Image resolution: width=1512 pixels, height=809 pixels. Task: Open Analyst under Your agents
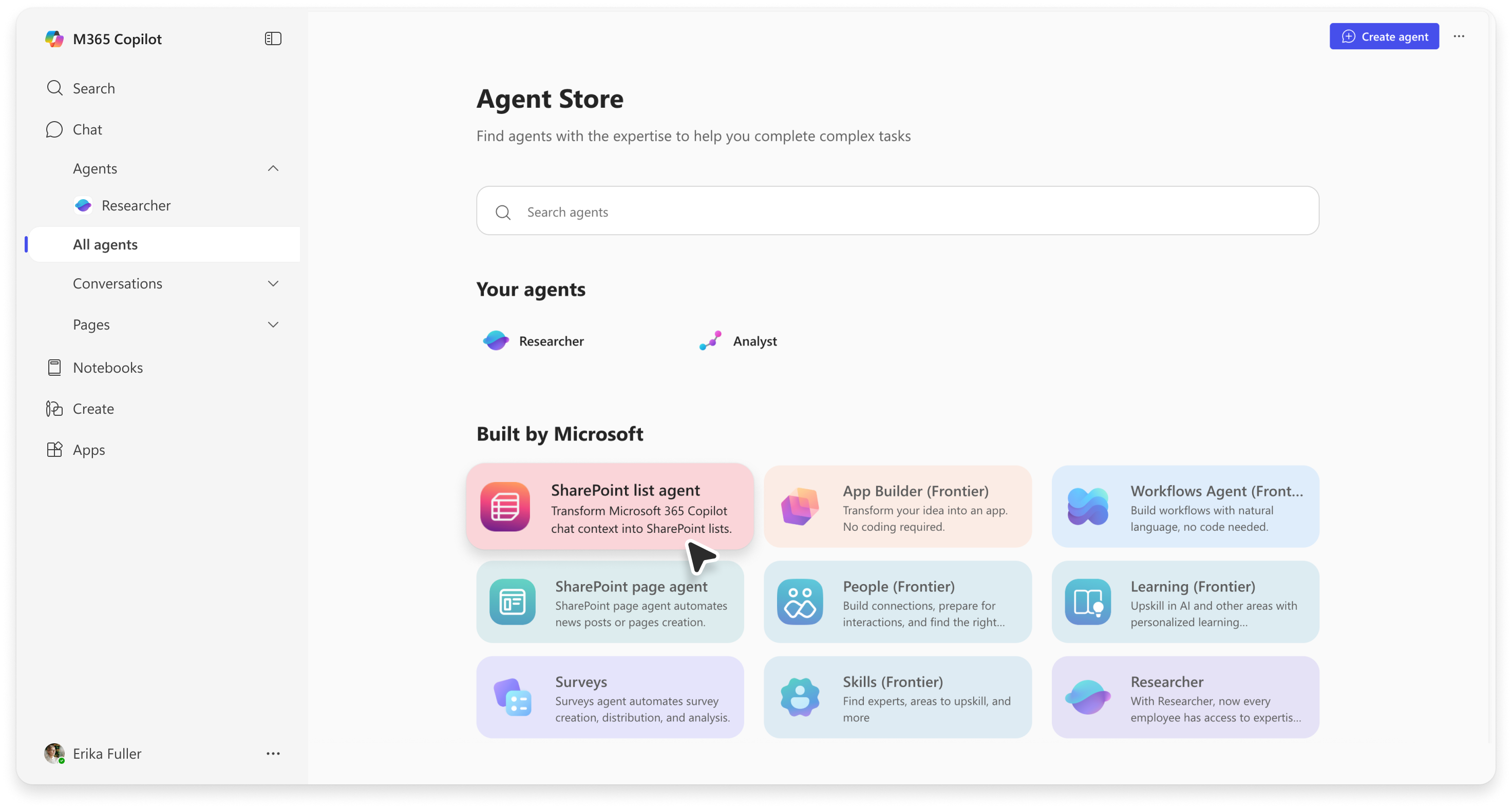pyautogui.click(x=738, y=341)
